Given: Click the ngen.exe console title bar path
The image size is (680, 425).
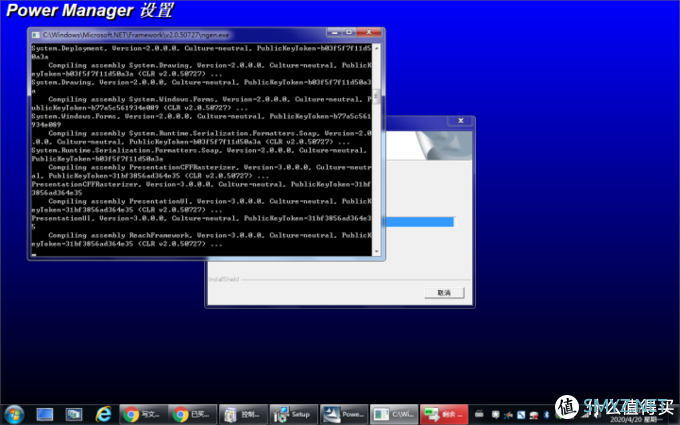Looking at the screenshot, I should click(x=136, y=35).
